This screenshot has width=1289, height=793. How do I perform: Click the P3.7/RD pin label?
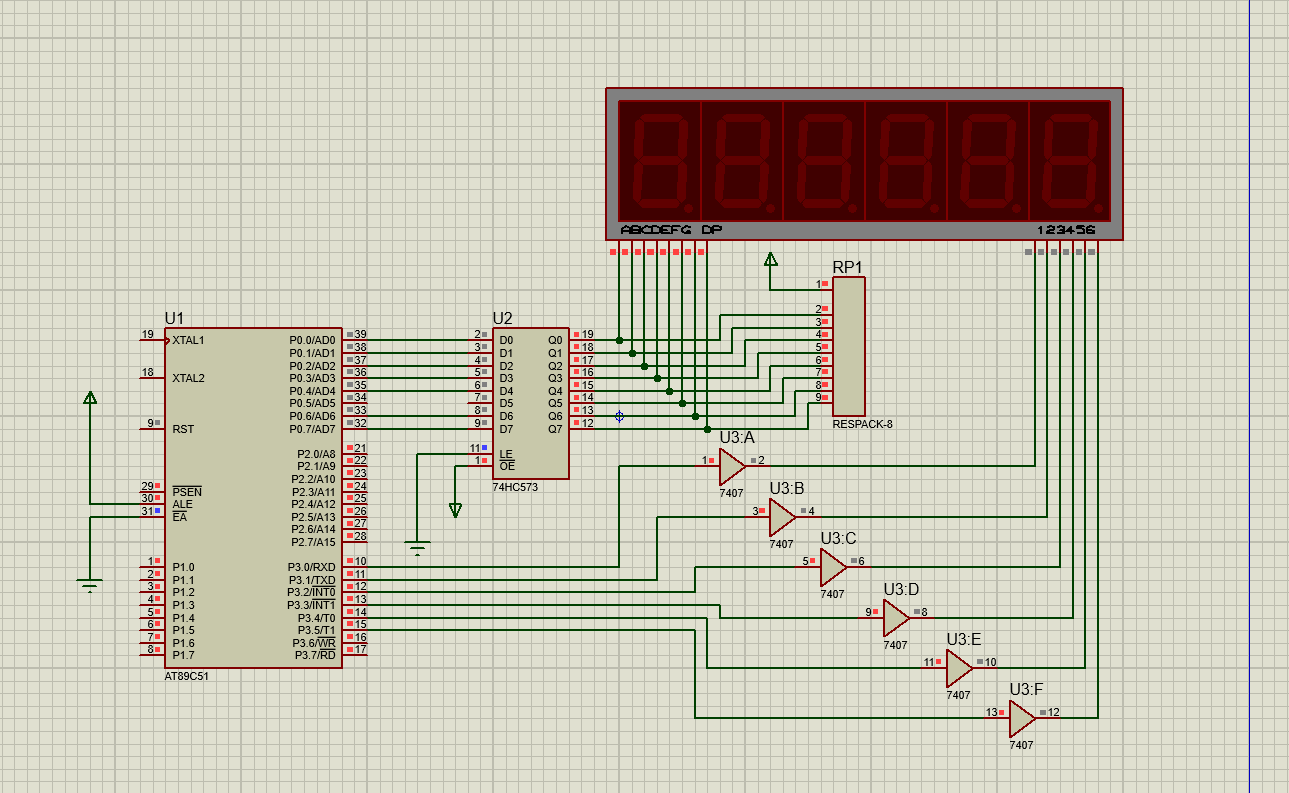coord(315,655)
